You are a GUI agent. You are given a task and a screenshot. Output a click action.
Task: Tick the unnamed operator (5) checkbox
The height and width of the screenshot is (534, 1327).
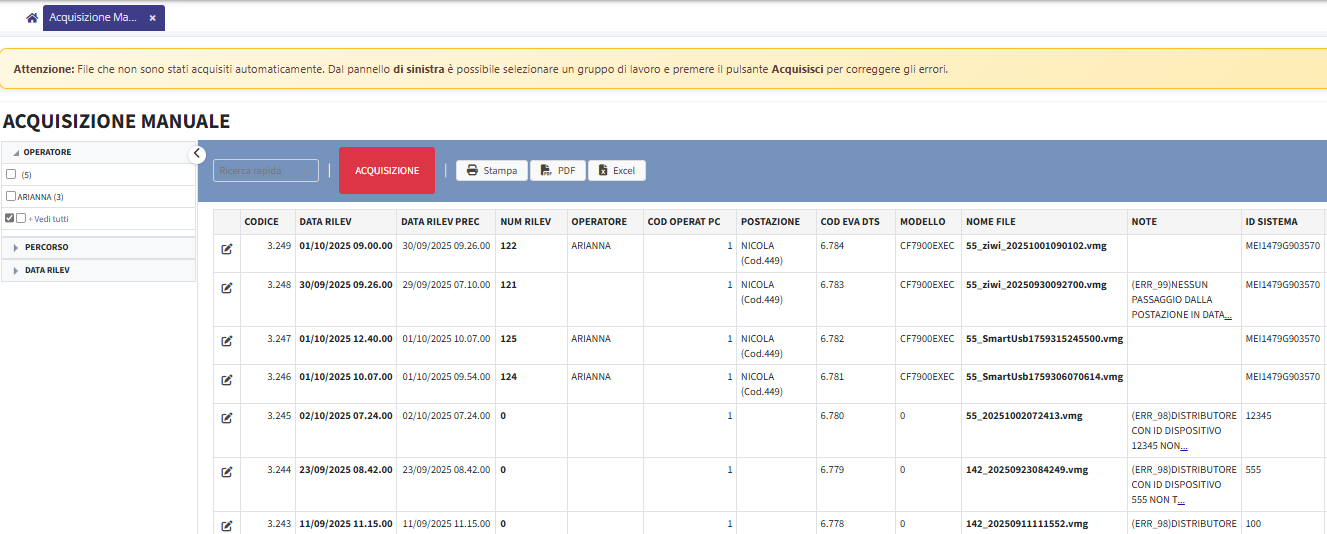11,174
